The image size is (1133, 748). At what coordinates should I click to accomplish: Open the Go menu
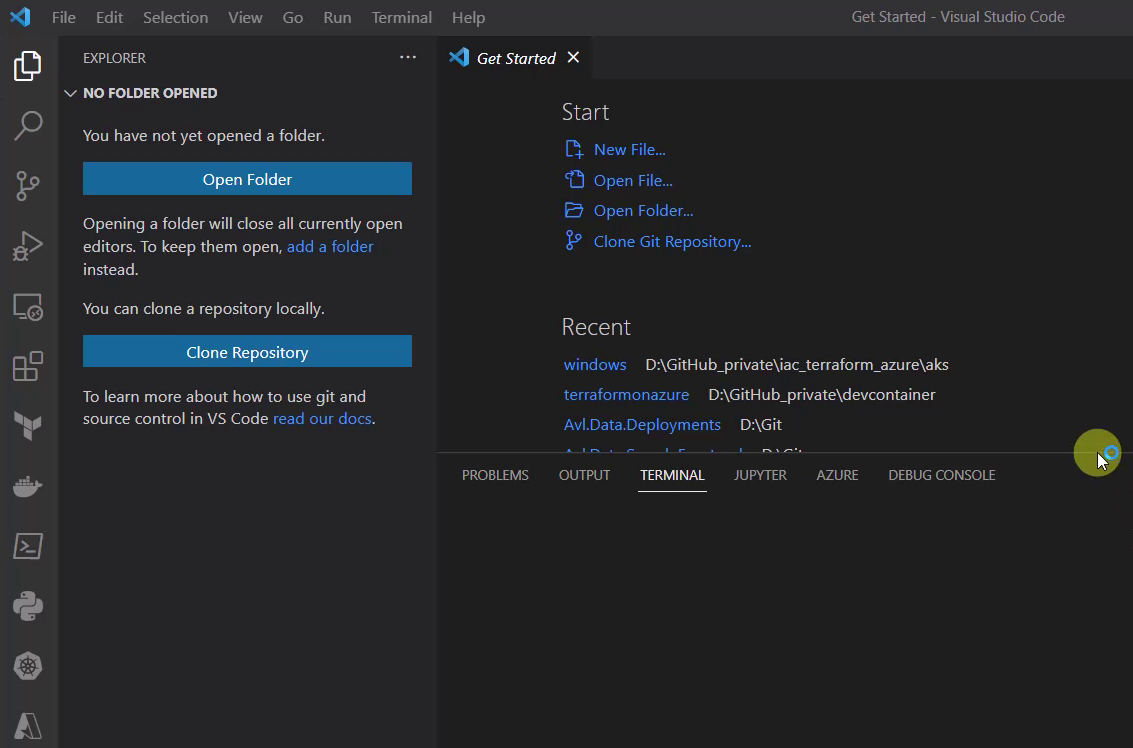293,17
